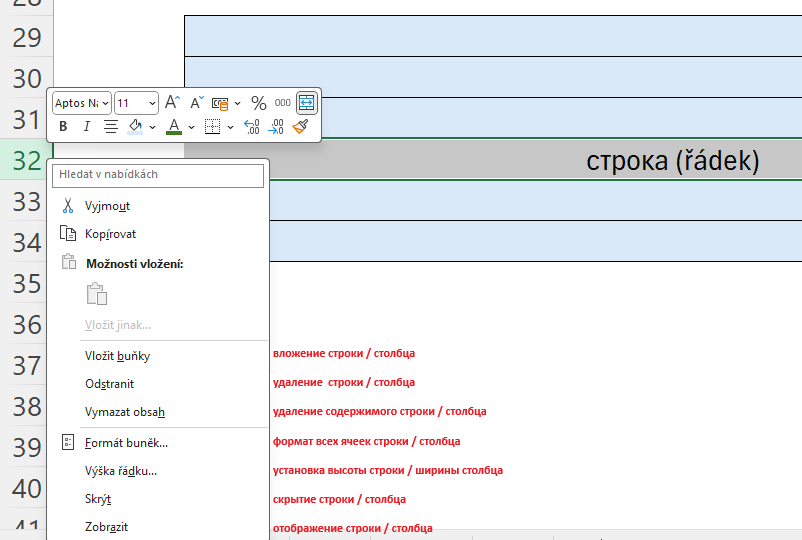Expand the borders dropdown arrow
The height and width of the screenshot is (540, 802).
tap(231, 127)
